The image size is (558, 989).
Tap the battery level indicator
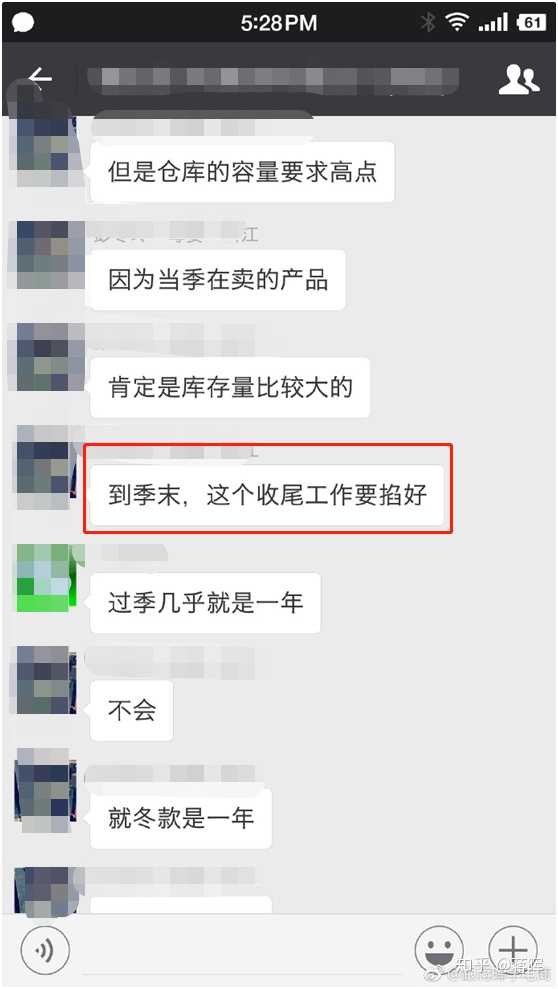(x=532, y=23)
